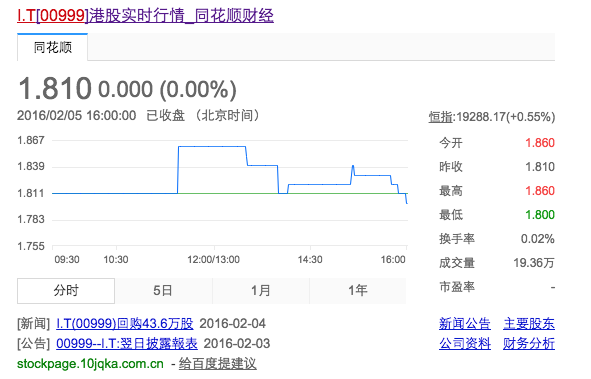This screenshot has width=591, height=379.
Task: Click the 给百度提建议 feedback link
Action: pos(217,364)
